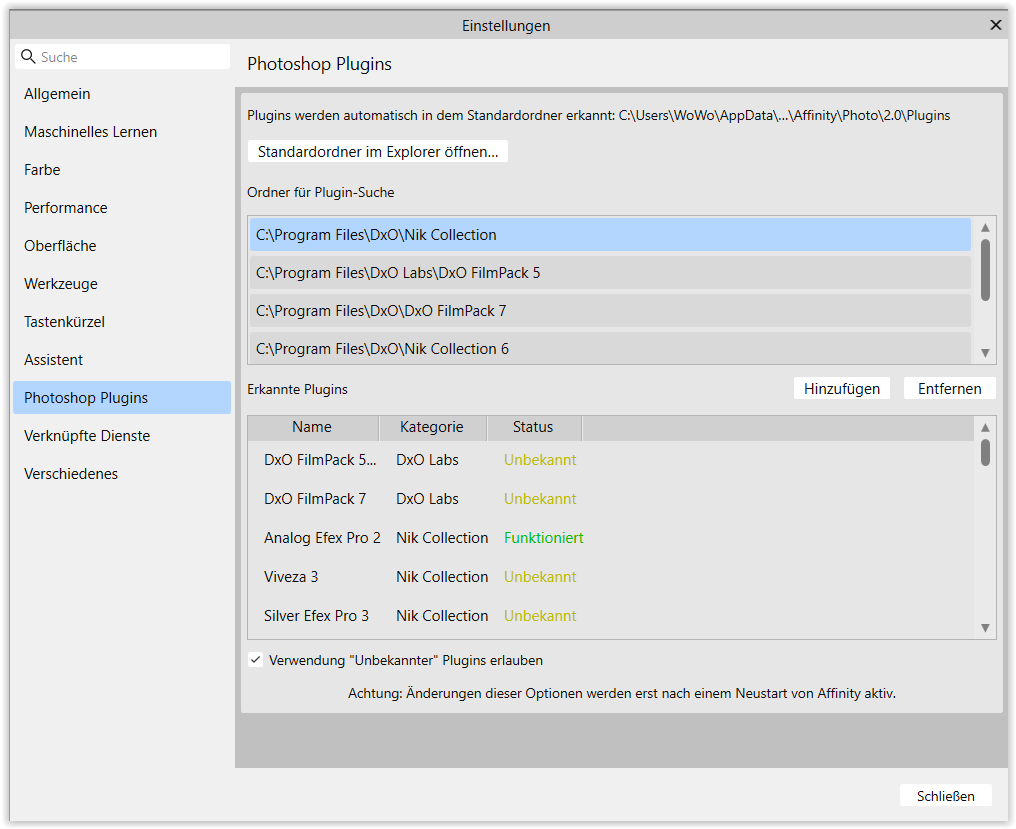The image size is (1016, 829).
Task: Click the folder list scrollbar thumb
Action: (x=986, y=270)
